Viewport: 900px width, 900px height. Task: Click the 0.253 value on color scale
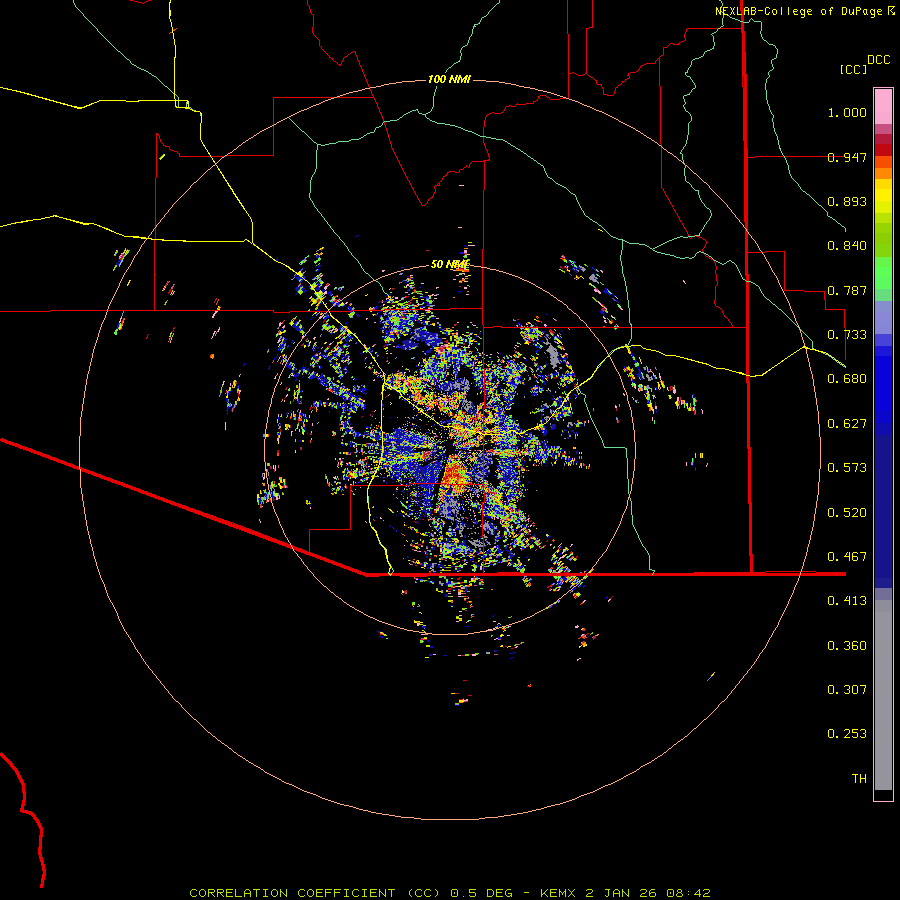[847, 734]
